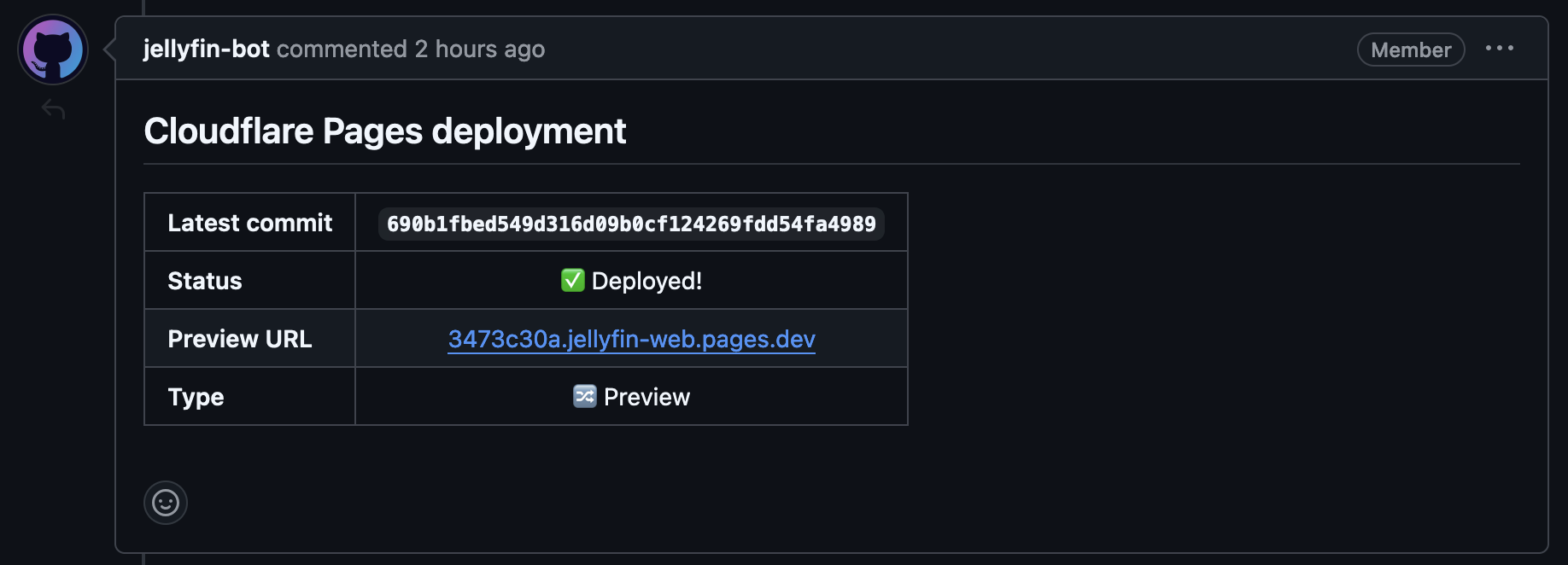Open the smiley emoji reaction picker
This screenshot has height=565, width=1568.
(x=166, y=503)
